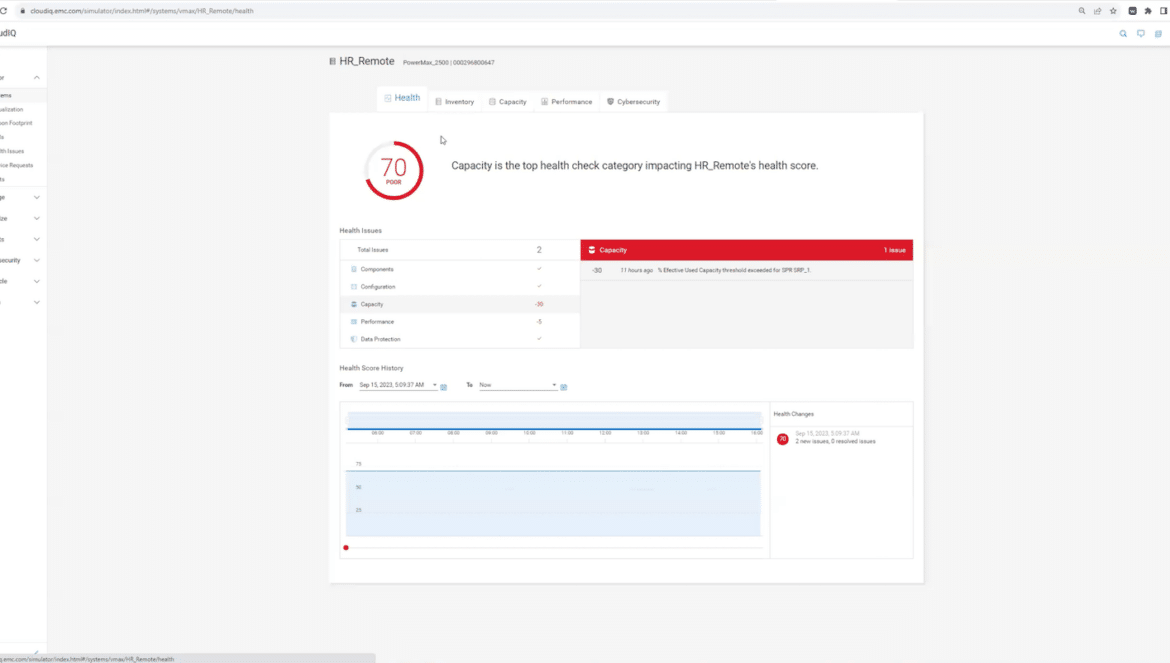
Task: Click the Components category icon
Action: (x=354, y=269)
